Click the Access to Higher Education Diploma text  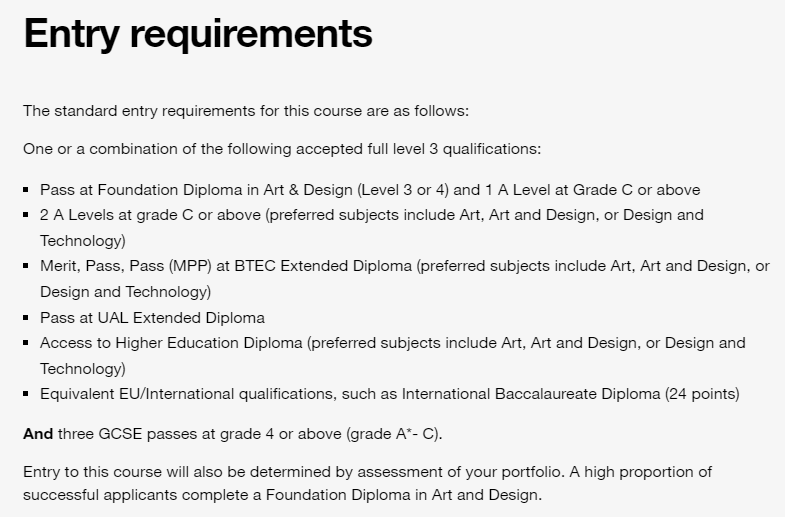point(171,343)
